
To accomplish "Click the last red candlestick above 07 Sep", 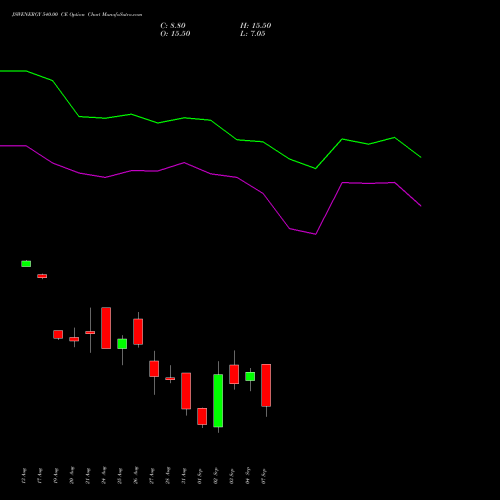I will point(266,385).
